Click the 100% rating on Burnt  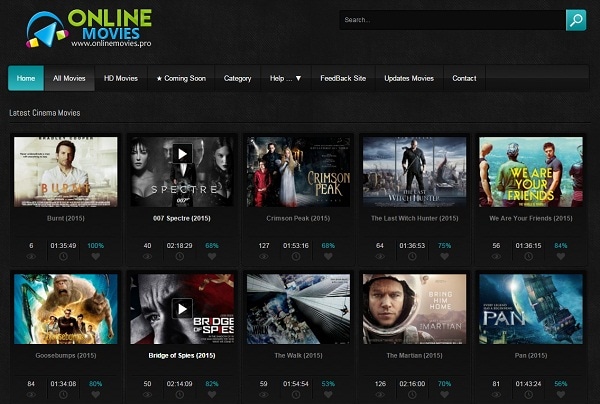(96, 246)
